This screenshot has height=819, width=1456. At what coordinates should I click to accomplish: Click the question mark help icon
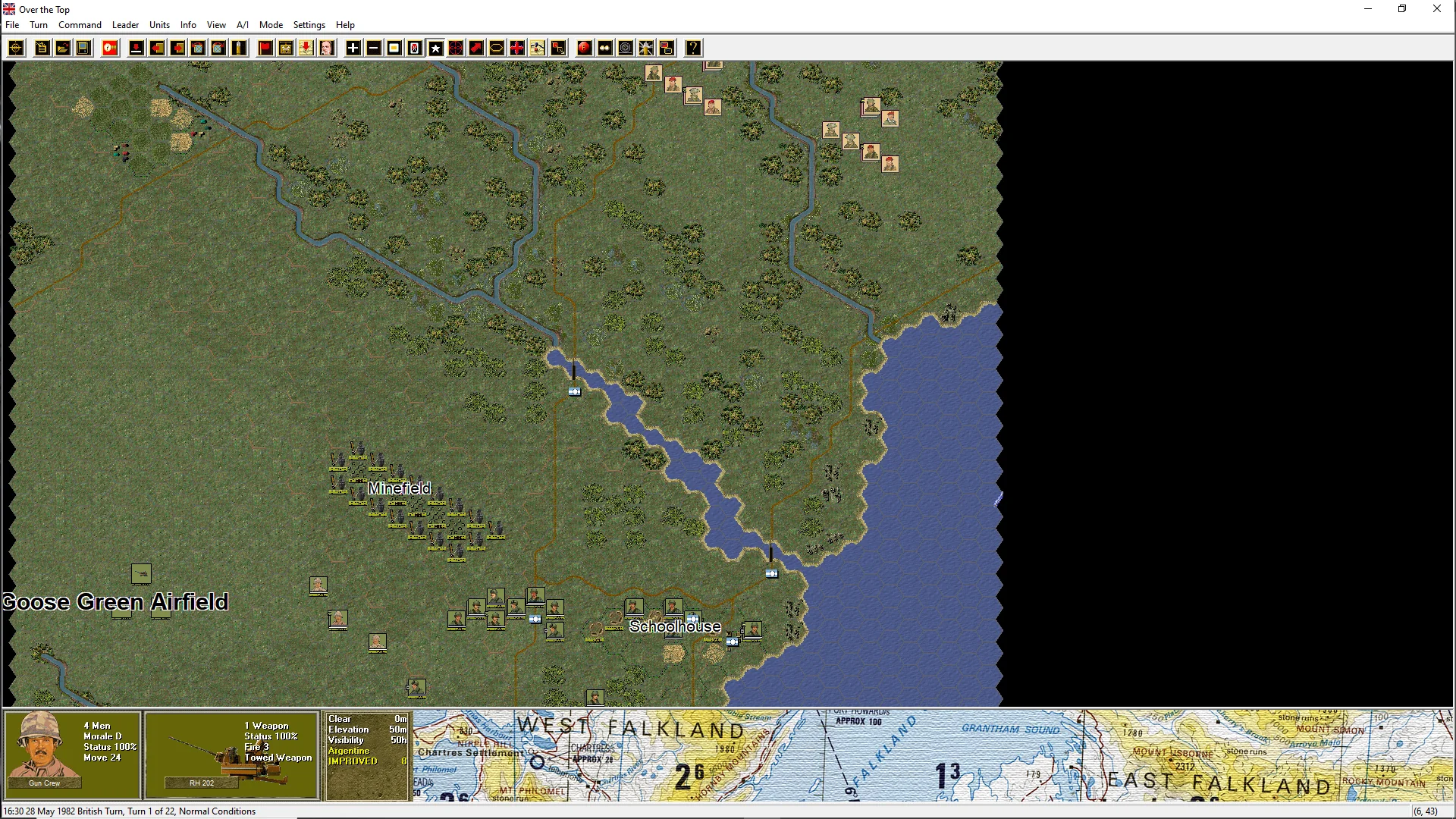(693, 49)
